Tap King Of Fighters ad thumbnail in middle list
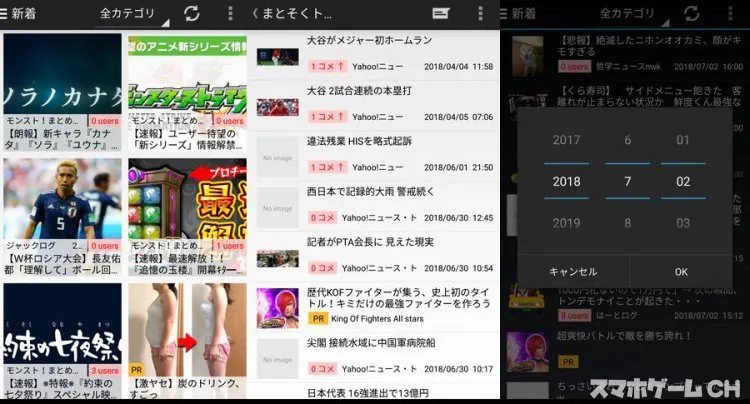 277,308
